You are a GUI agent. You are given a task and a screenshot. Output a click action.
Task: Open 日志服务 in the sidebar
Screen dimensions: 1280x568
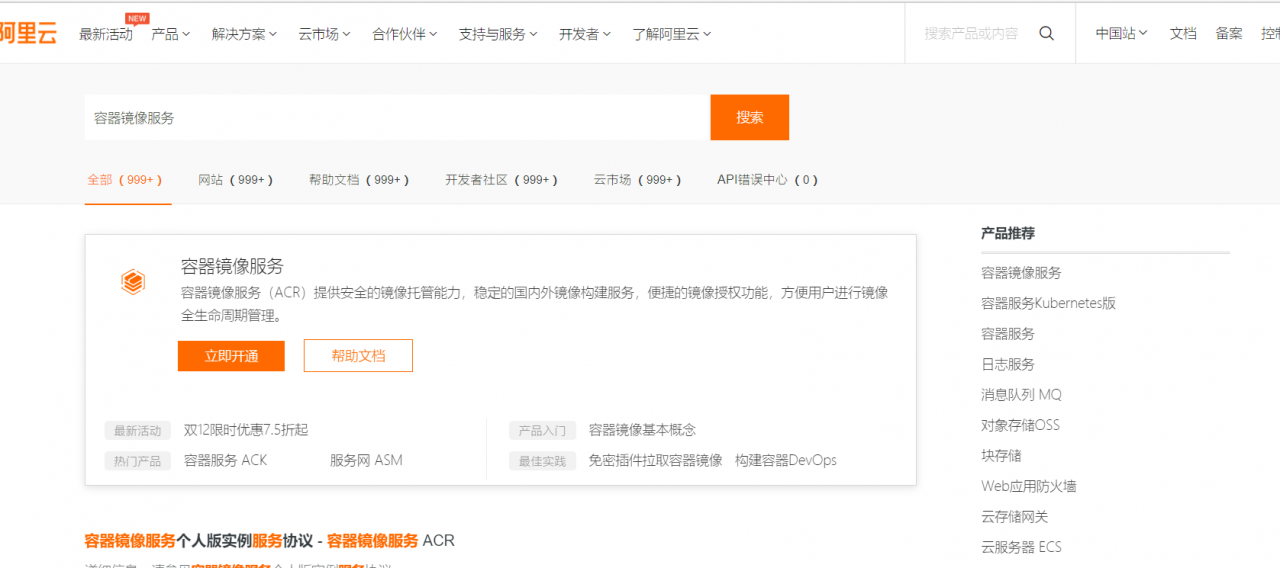[1008, 364]
